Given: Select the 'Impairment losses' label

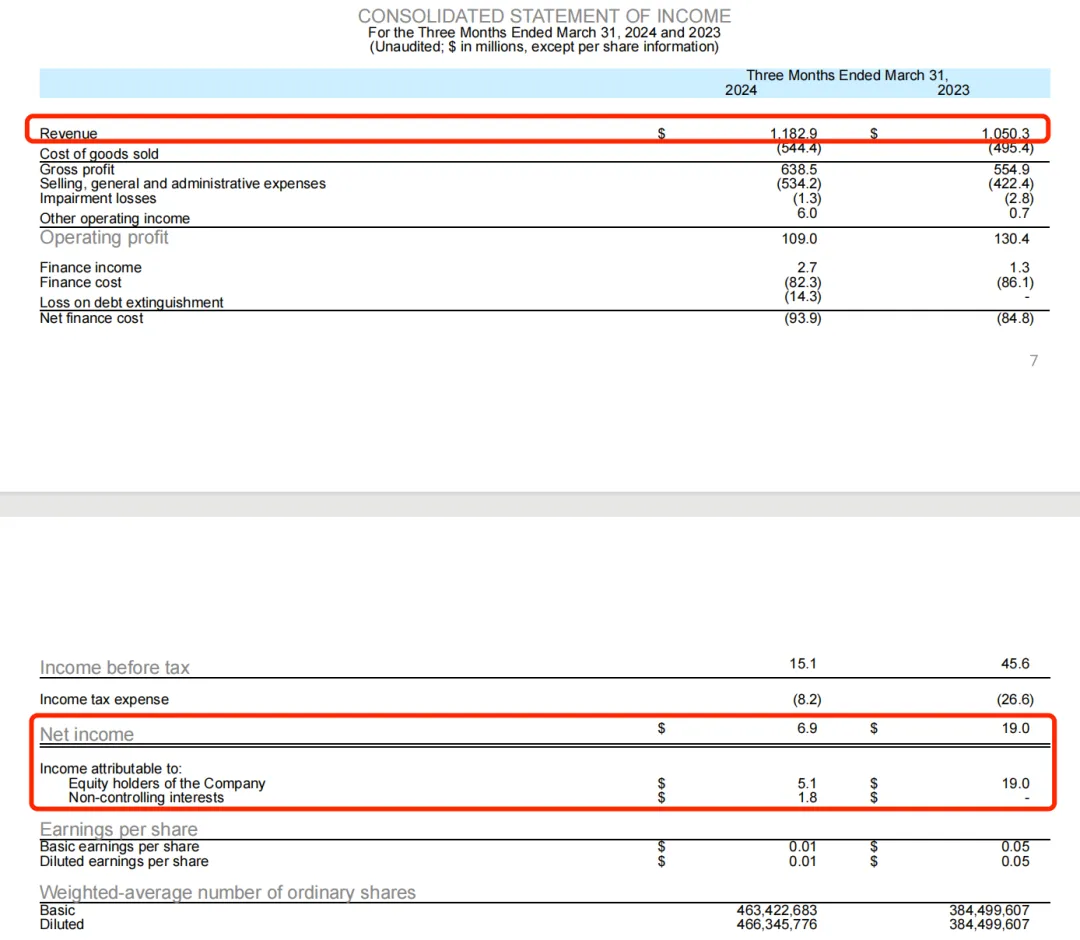Looking at the screenshot, I should 98,198.
